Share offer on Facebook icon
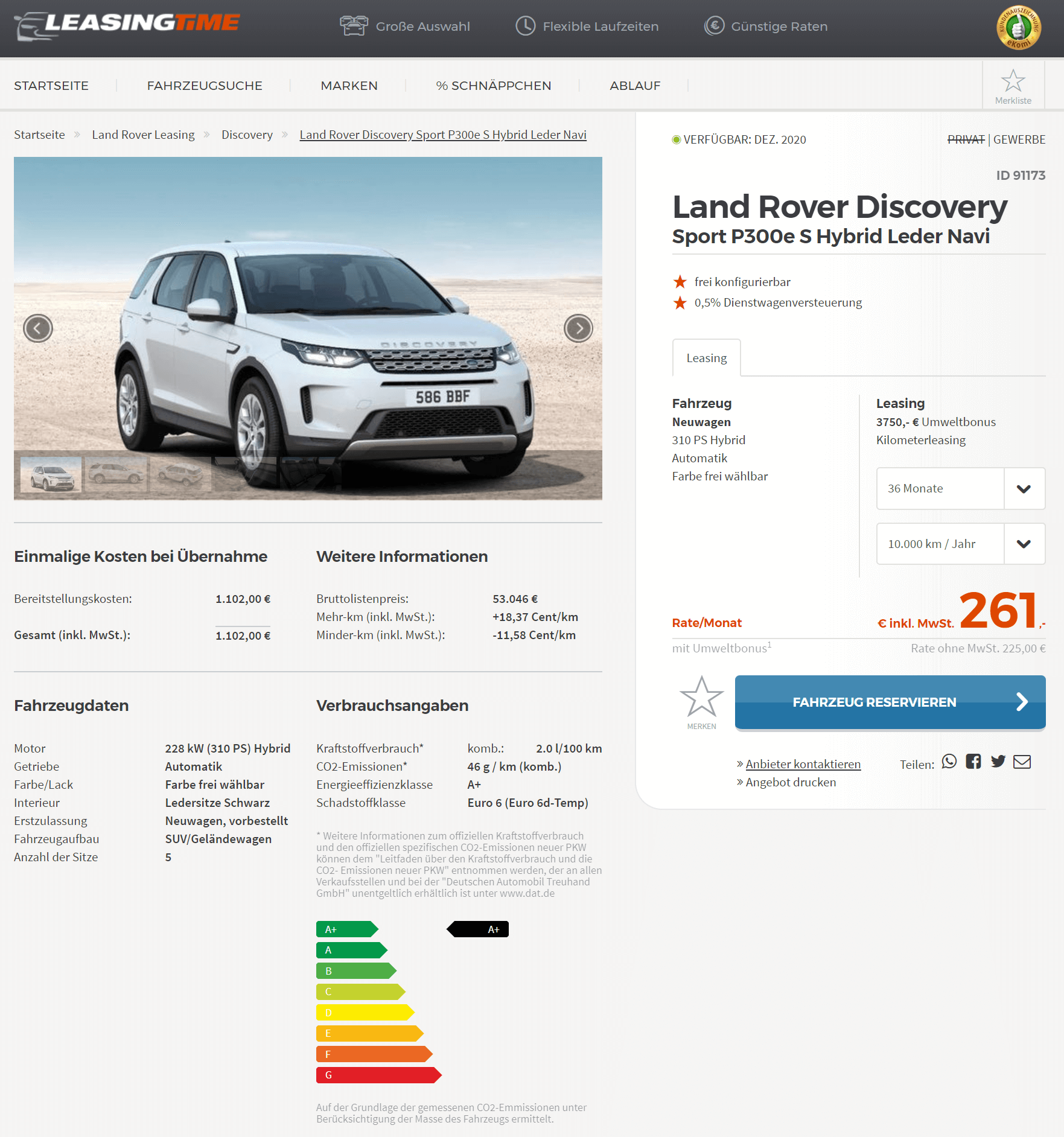1064x1137 pixels. click(973, 762)
